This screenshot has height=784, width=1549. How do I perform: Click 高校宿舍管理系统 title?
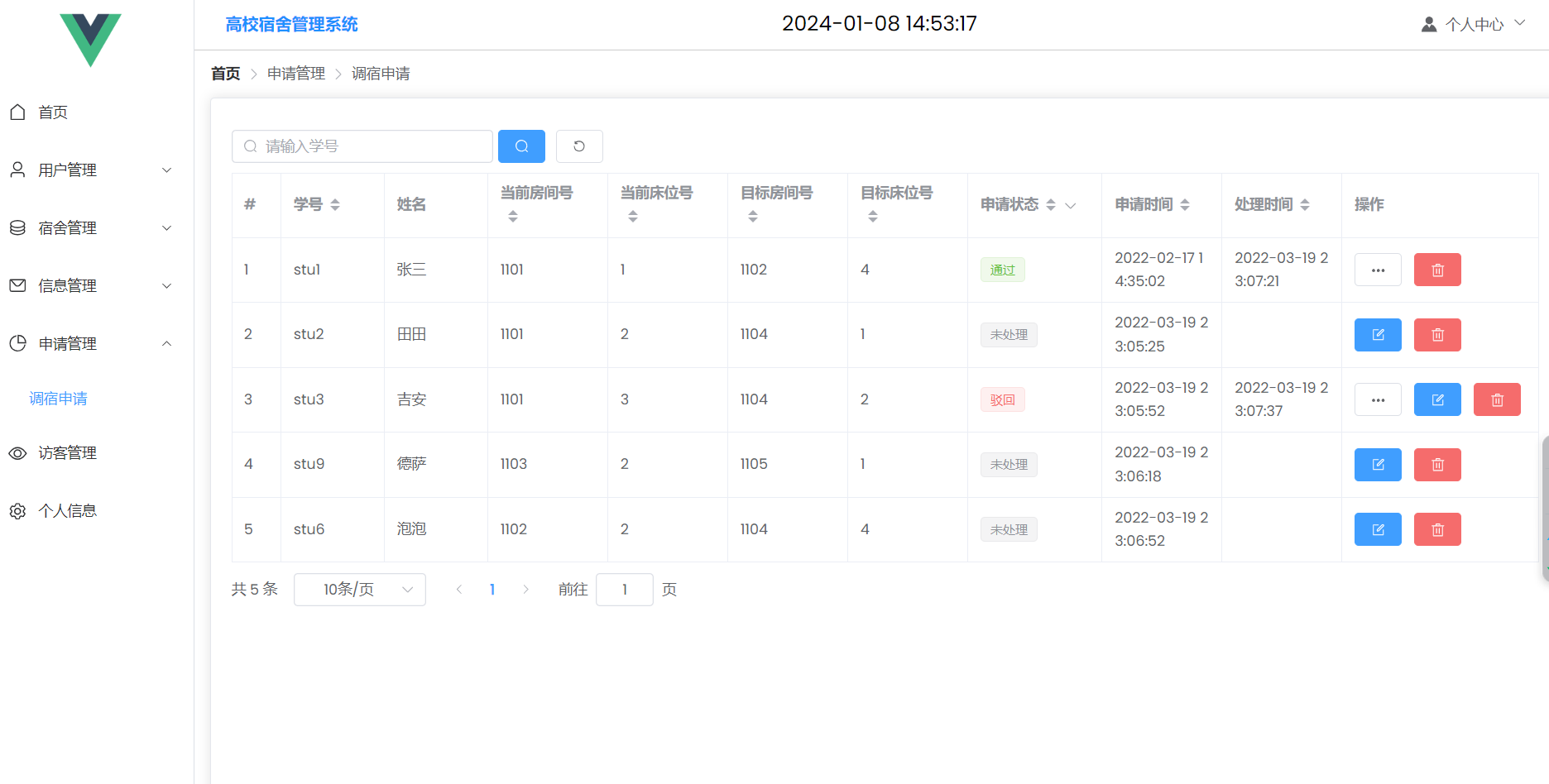(x=291, y=24)
